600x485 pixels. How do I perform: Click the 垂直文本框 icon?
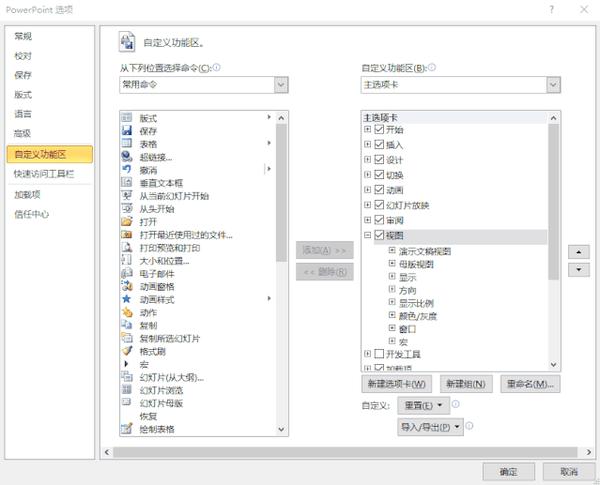(x=127, y=183)
